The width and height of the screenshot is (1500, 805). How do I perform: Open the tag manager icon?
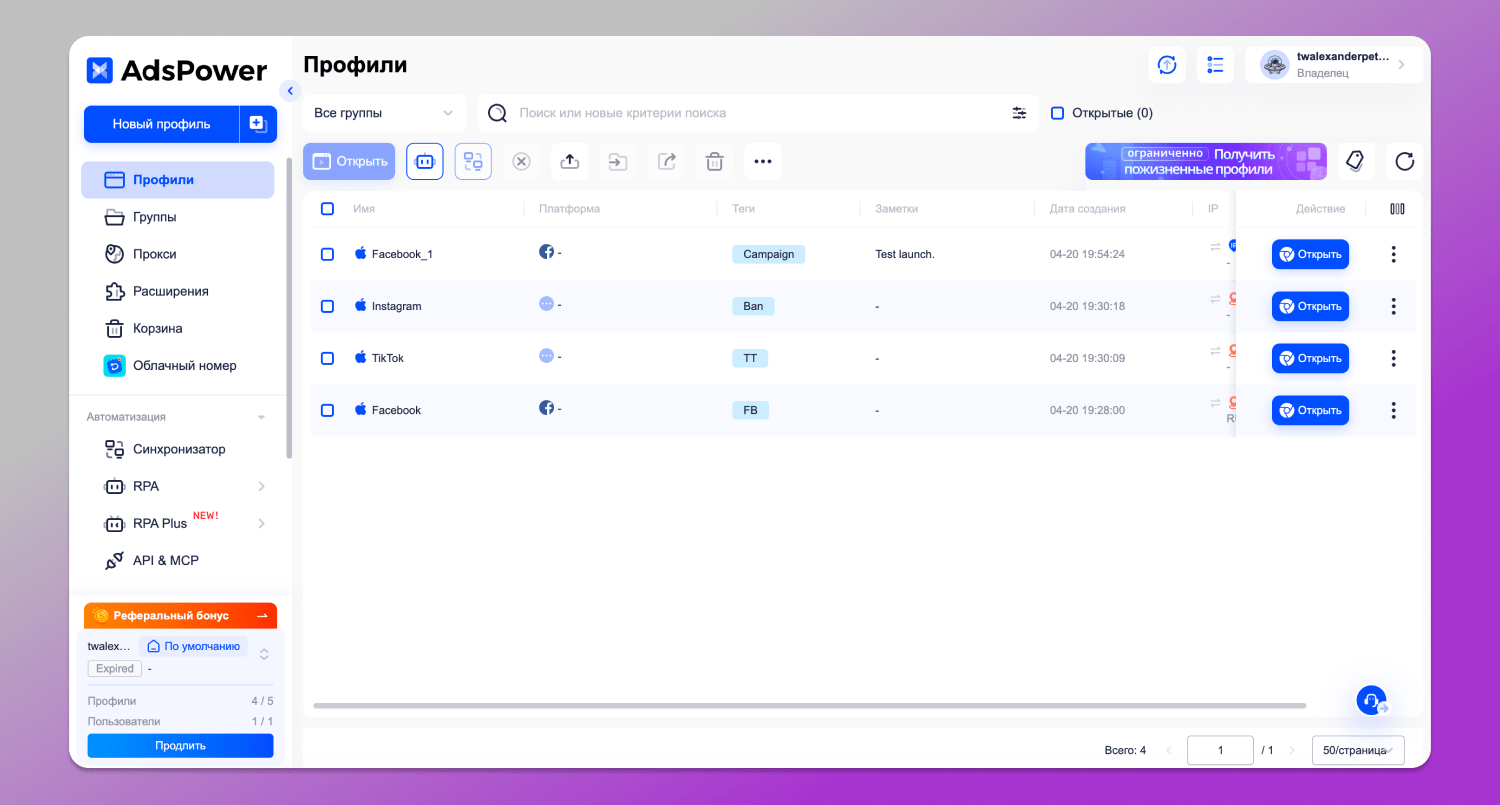pyautogui.click(x=1355, y=161)
